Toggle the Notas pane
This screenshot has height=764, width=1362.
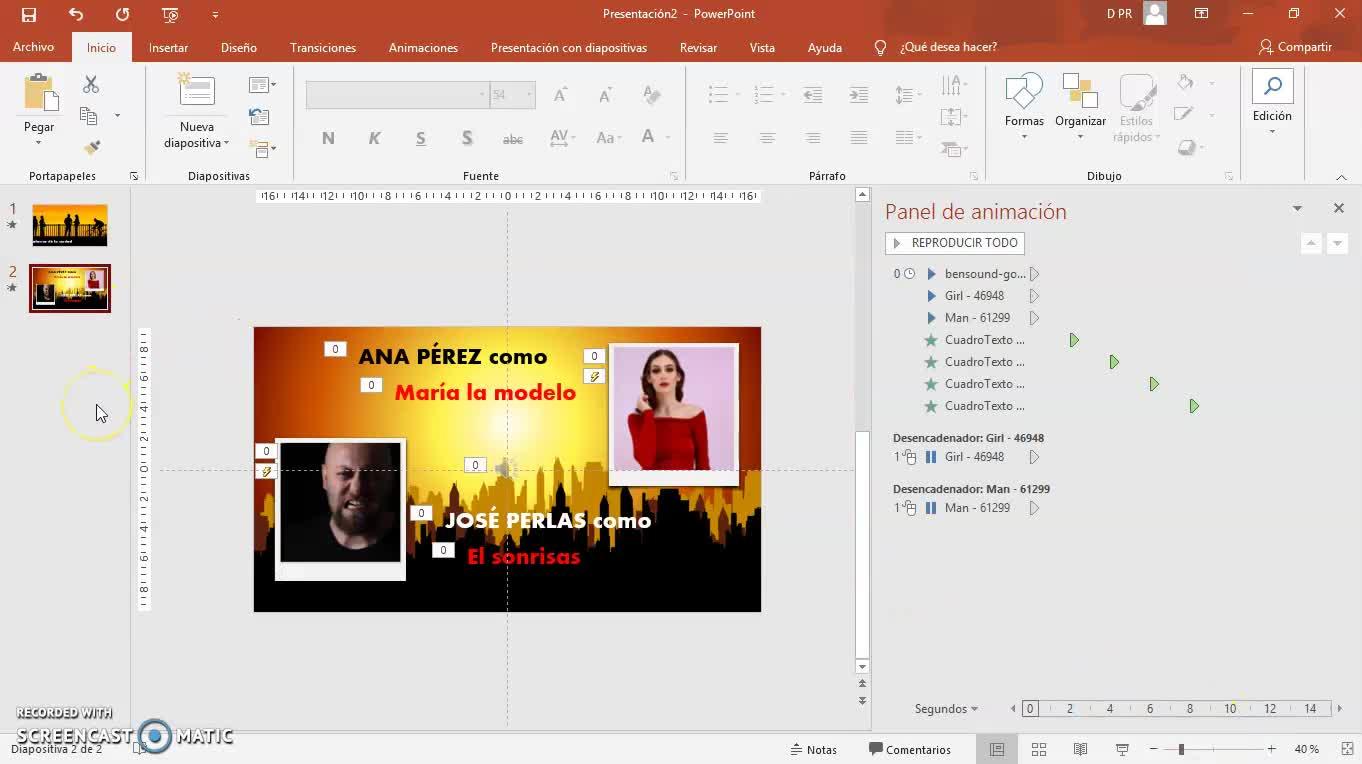tap(813, 749)
